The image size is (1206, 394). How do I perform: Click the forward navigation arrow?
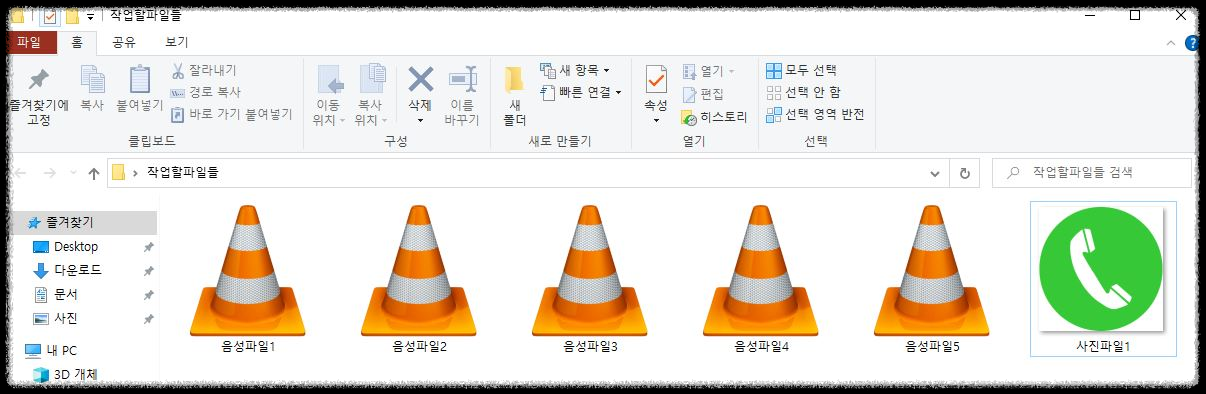(x=50, y=173)
